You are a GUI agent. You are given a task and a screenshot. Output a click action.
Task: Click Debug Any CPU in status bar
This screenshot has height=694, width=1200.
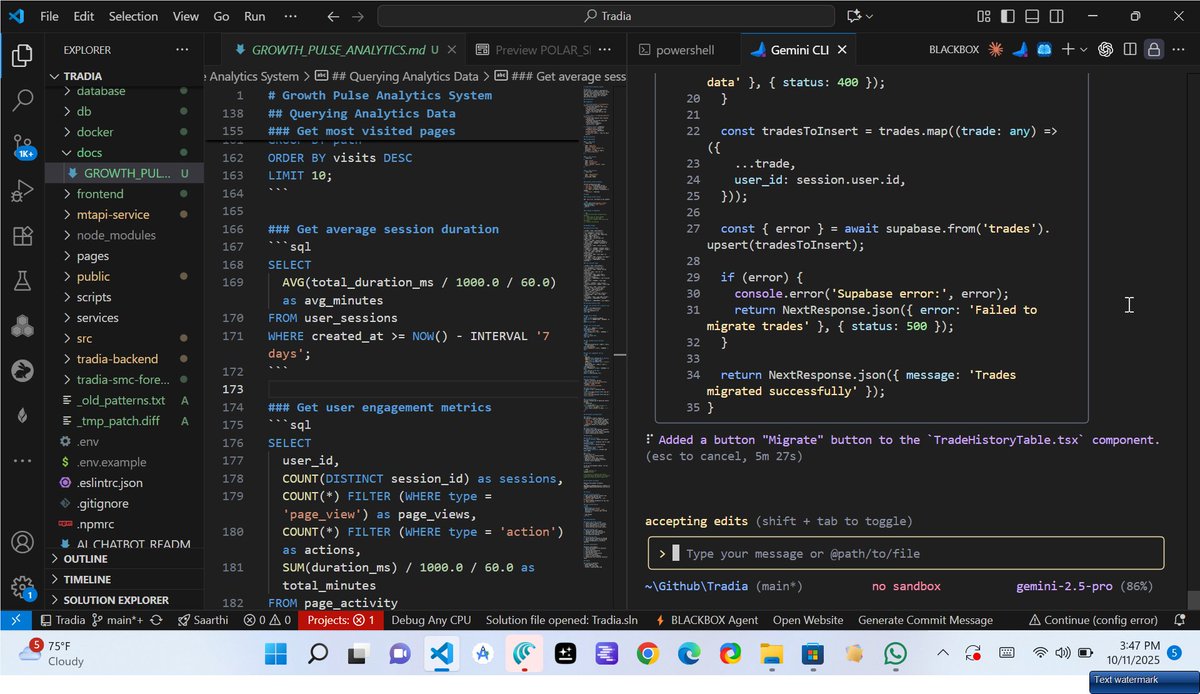(x=431, y=620)
